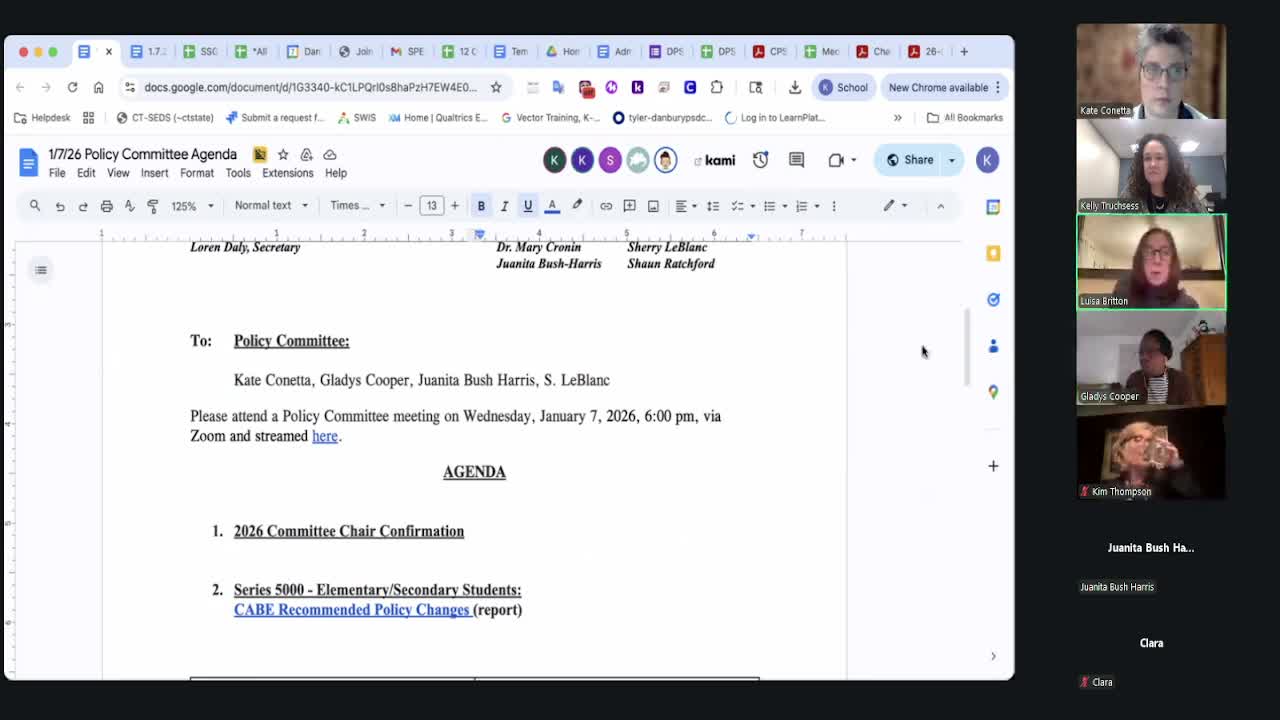
Task: Click the Print icon in toolbar
Action: coord(106,206)
